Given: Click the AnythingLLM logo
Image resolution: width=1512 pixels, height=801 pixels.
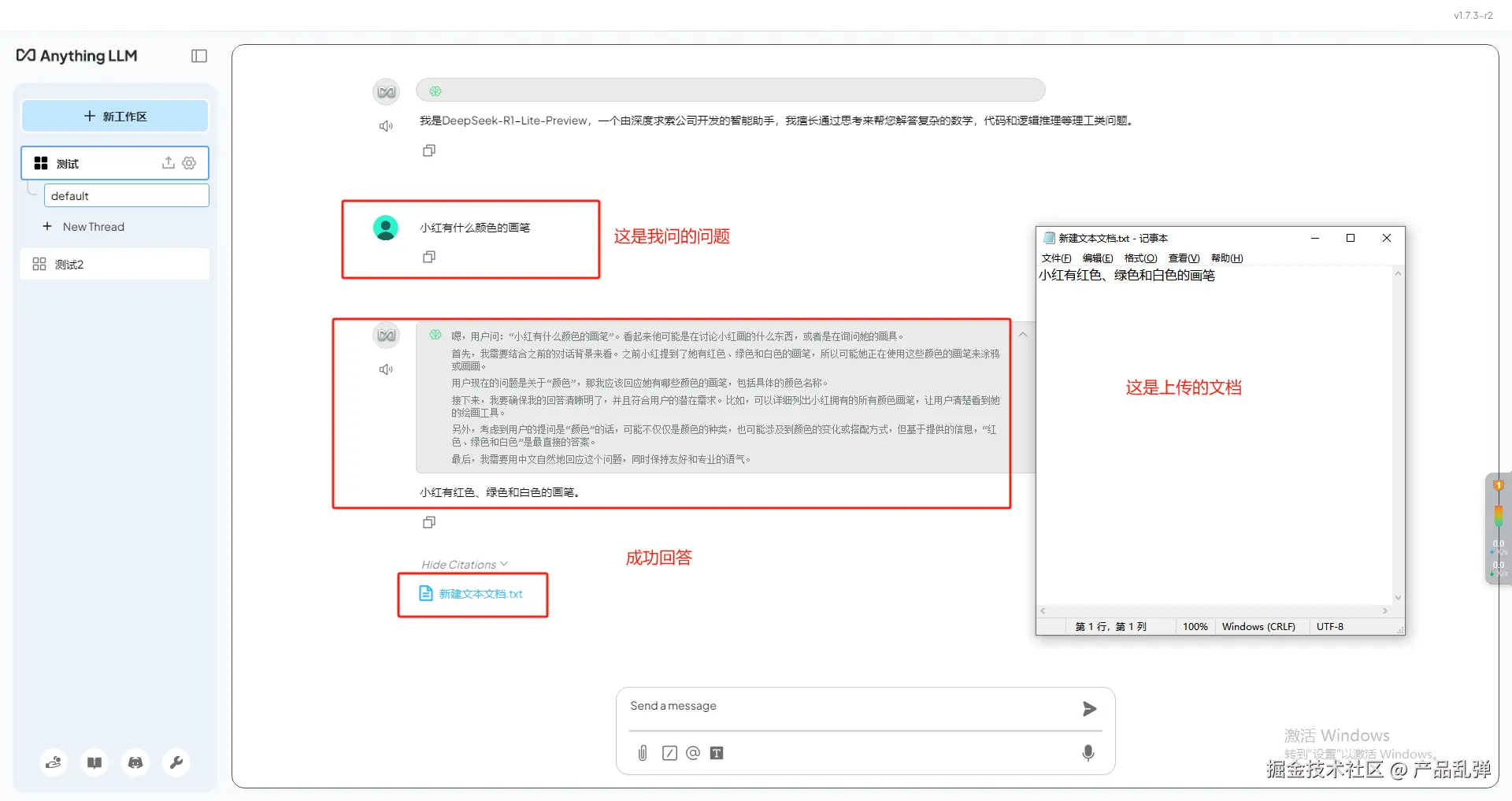Looking at the screenshot, I should [76, 56].
